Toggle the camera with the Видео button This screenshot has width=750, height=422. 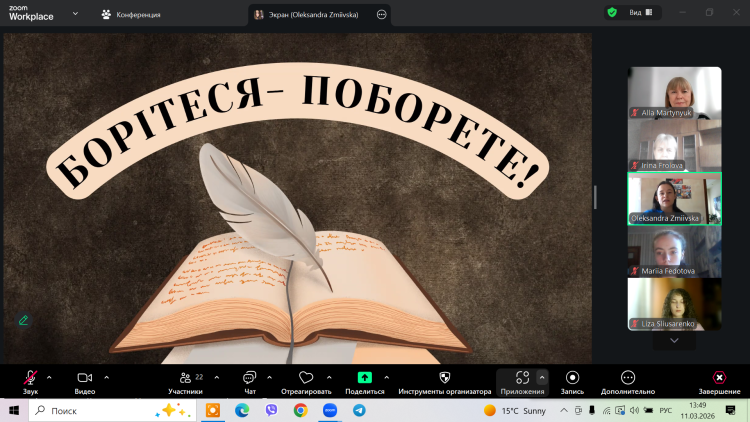[x=85, y=382]
